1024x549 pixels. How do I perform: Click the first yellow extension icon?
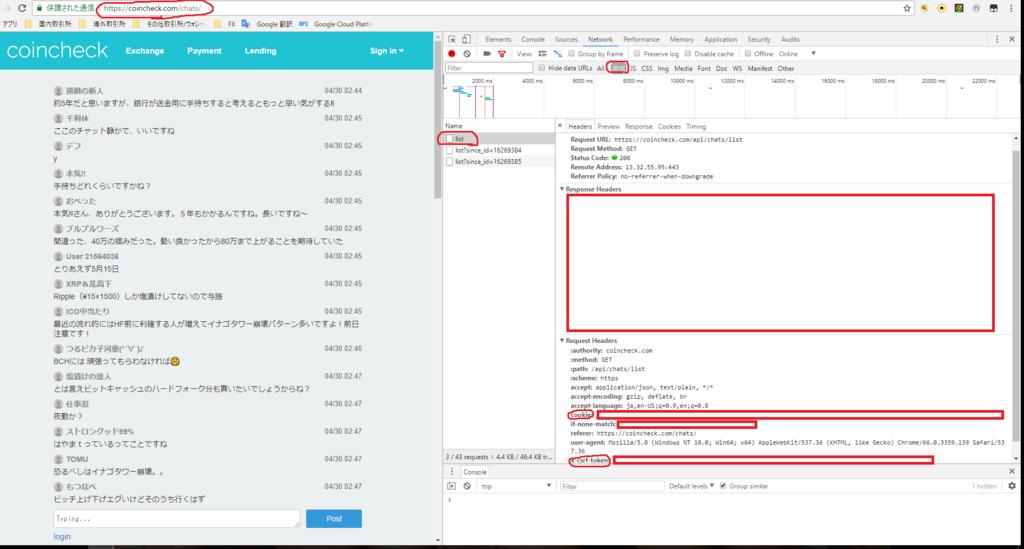tap(925, 8)
